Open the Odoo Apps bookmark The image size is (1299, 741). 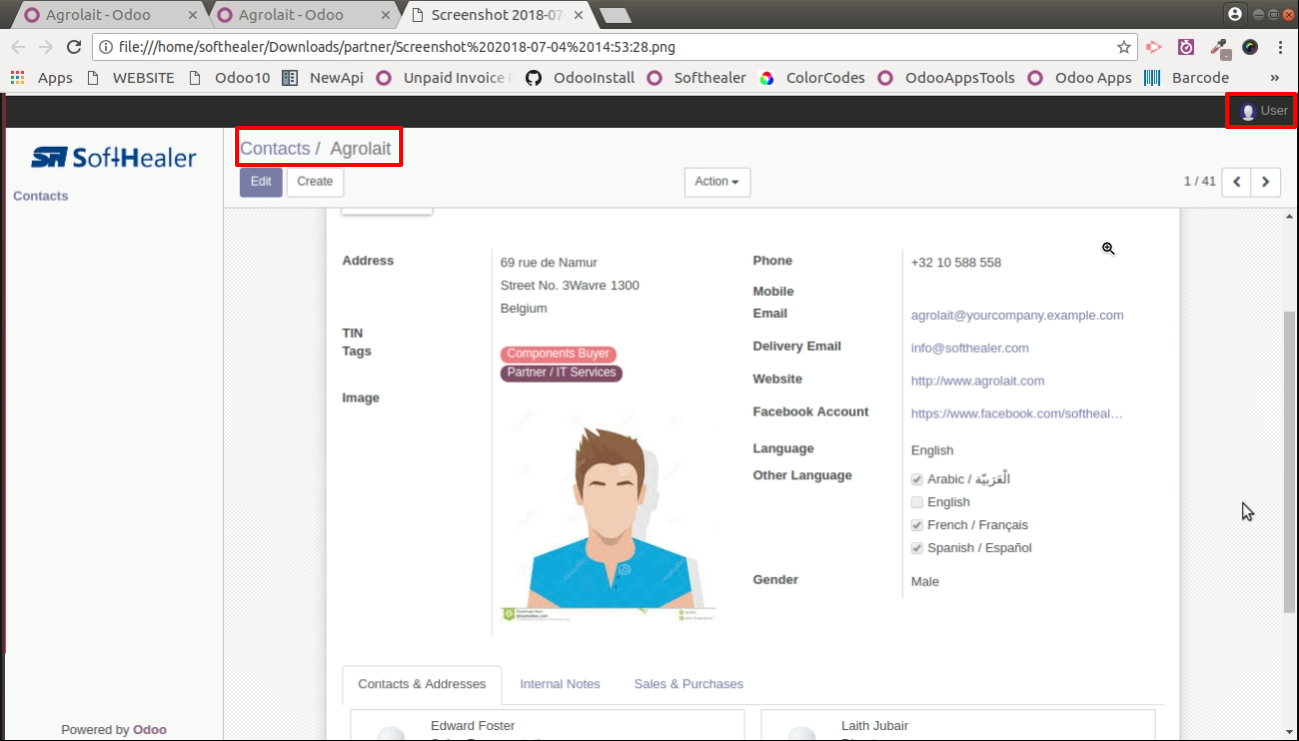[1081, 77]
